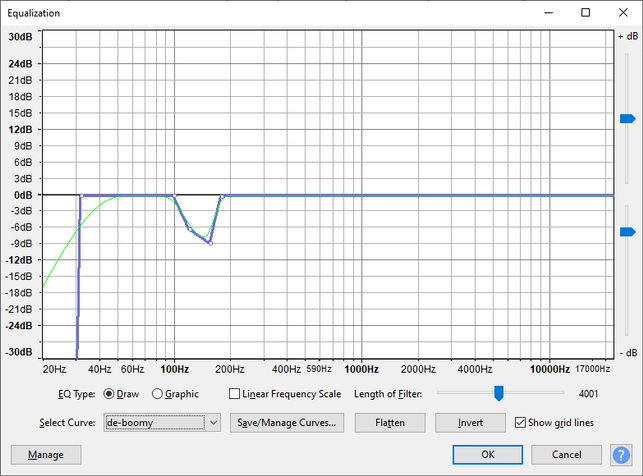Image resolution: width=643 pixels, height=476 pixels.
Task: Flatten the EQ curve
Action: coord(390,423)
